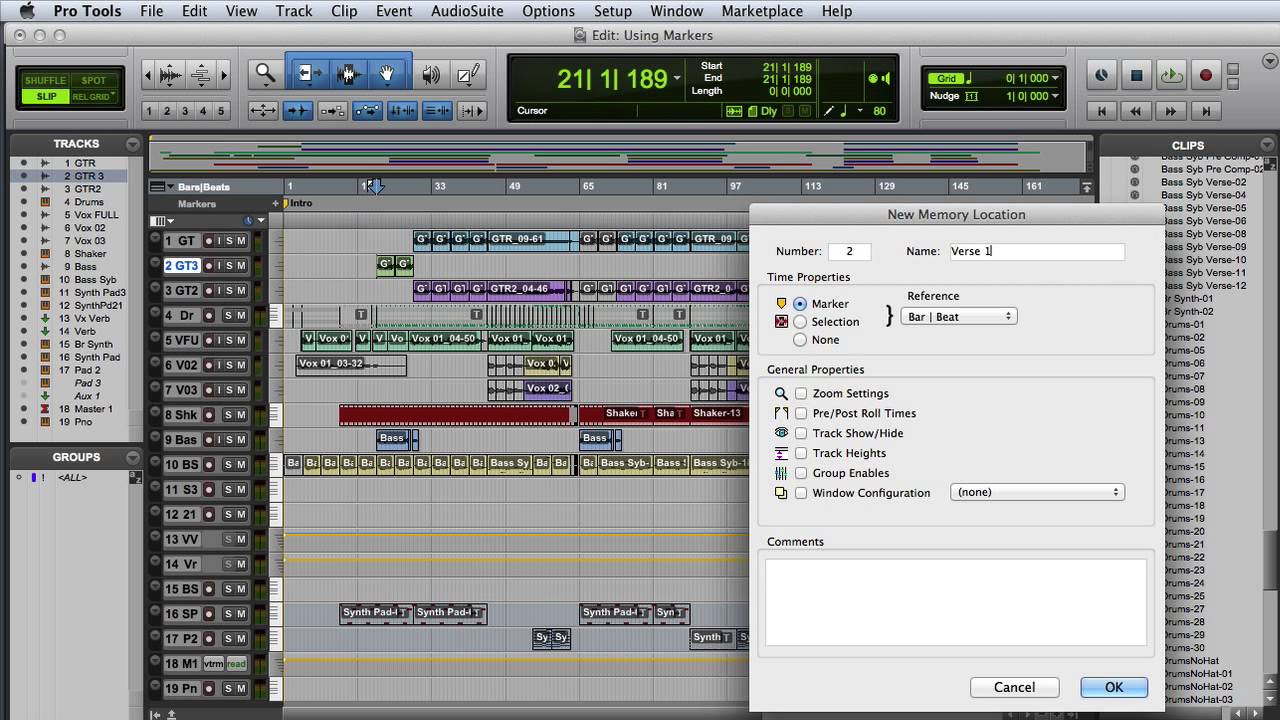Click OK in New Memory Location

[1113, 687]
